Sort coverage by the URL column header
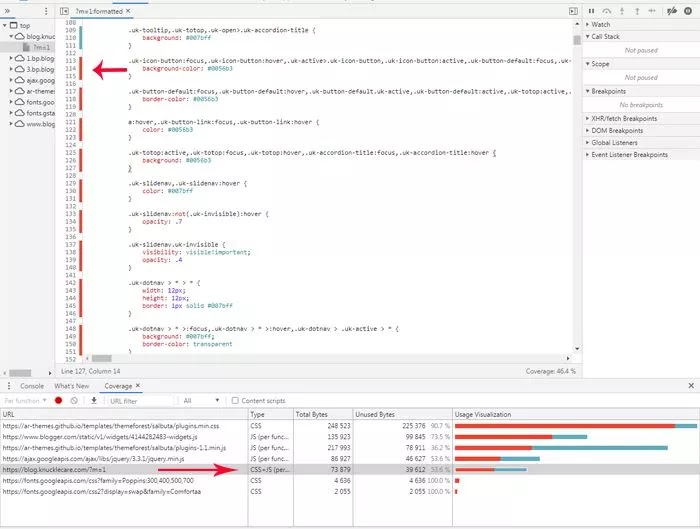700x529 pixels. click(124, 414)
